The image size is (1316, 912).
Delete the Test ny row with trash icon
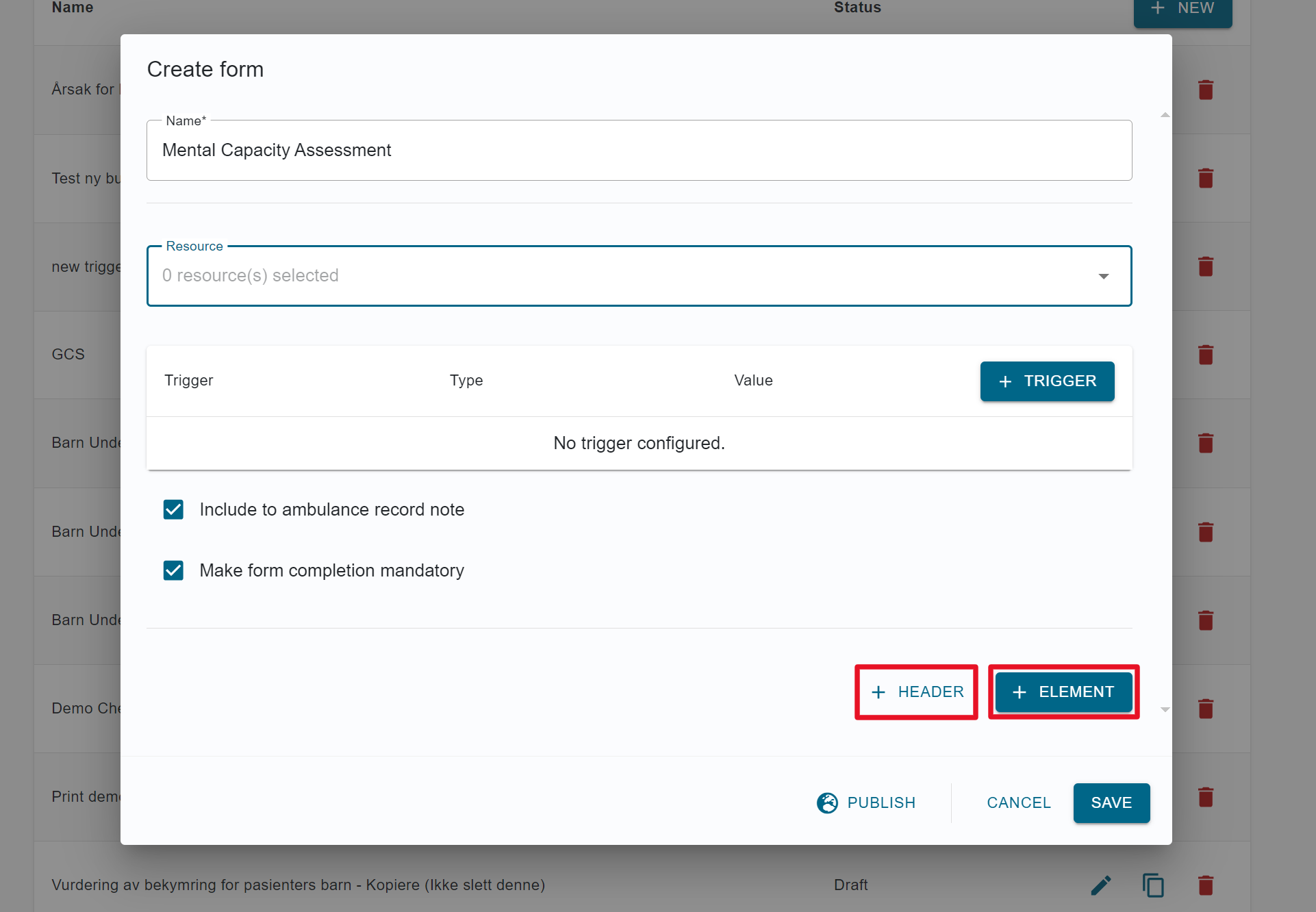pos(1206,178)
